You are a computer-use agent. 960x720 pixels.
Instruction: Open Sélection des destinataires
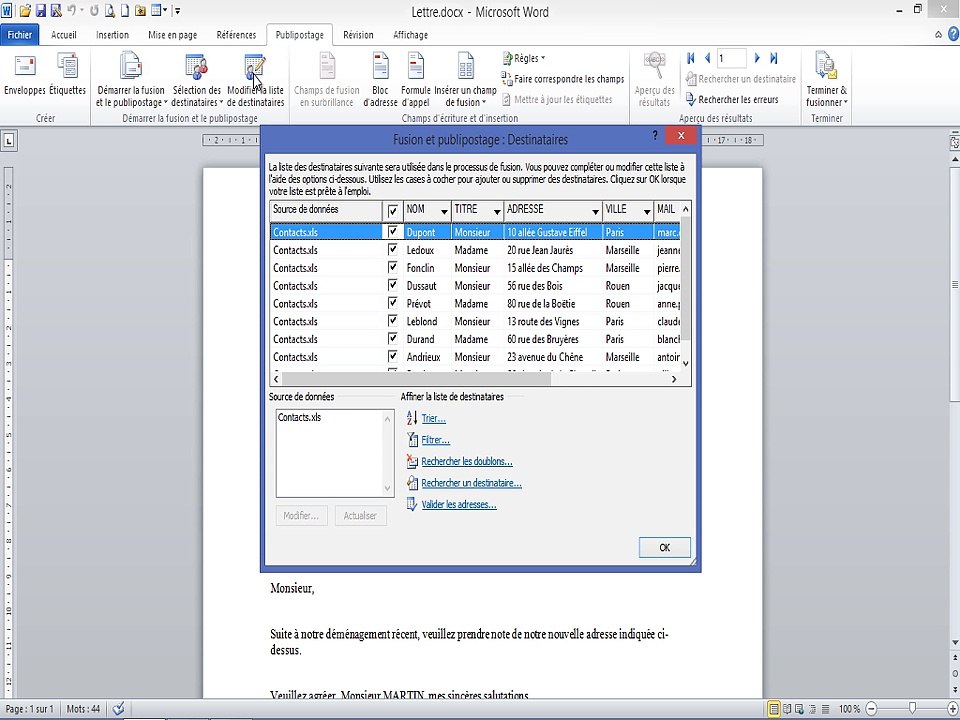197,80
